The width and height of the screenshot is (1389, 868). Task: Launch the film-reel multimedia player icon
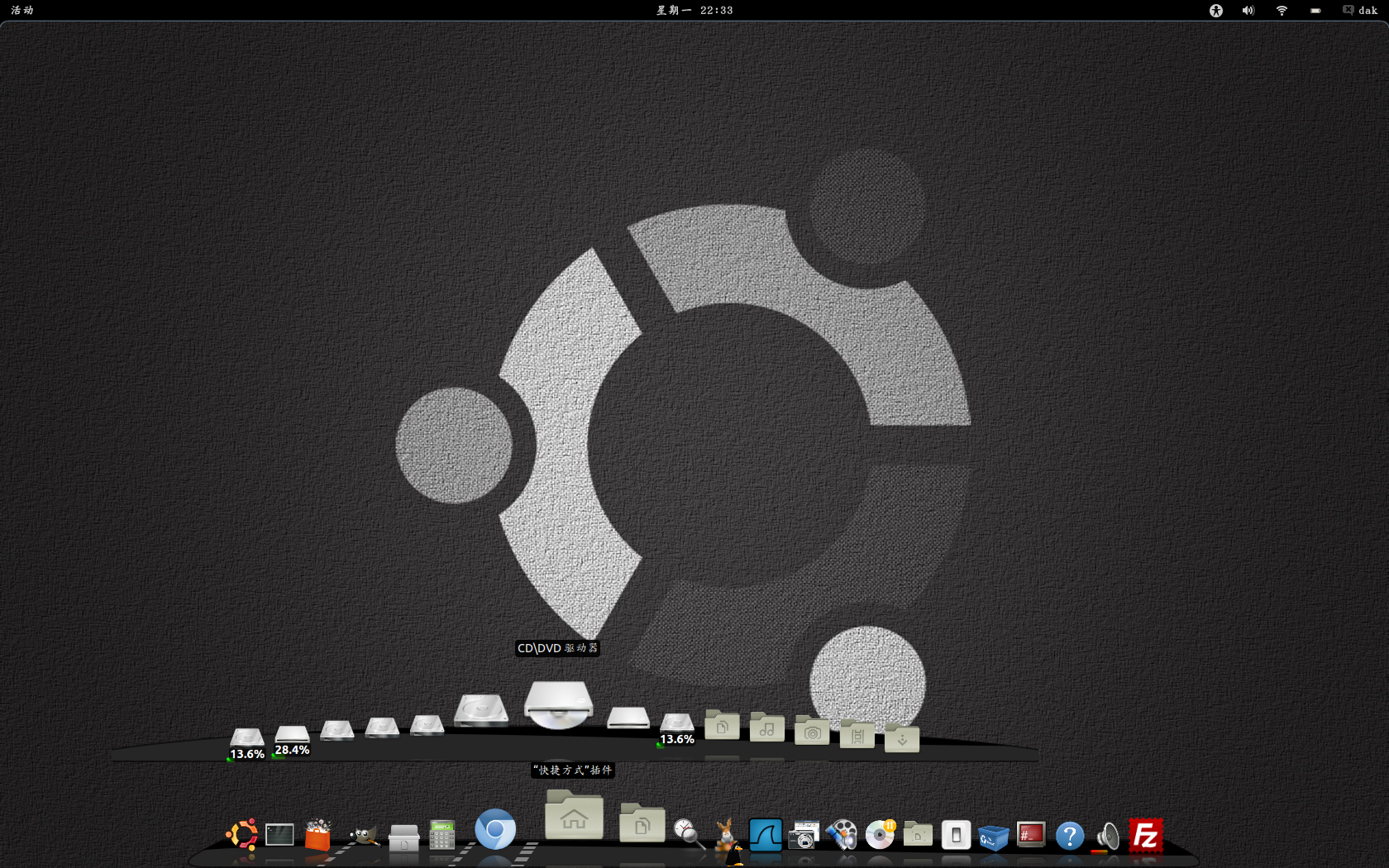click(842, 835)
